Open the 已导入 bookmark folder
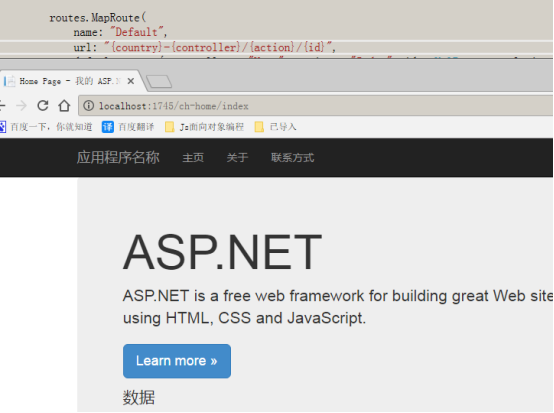This screenshot has height=413, width=554. tap(276, 127)
